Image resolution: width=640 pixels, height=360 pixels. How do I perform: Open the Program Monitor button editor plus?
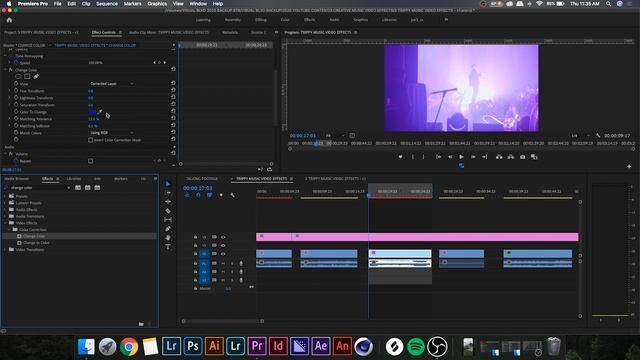[x=629, y=167]
